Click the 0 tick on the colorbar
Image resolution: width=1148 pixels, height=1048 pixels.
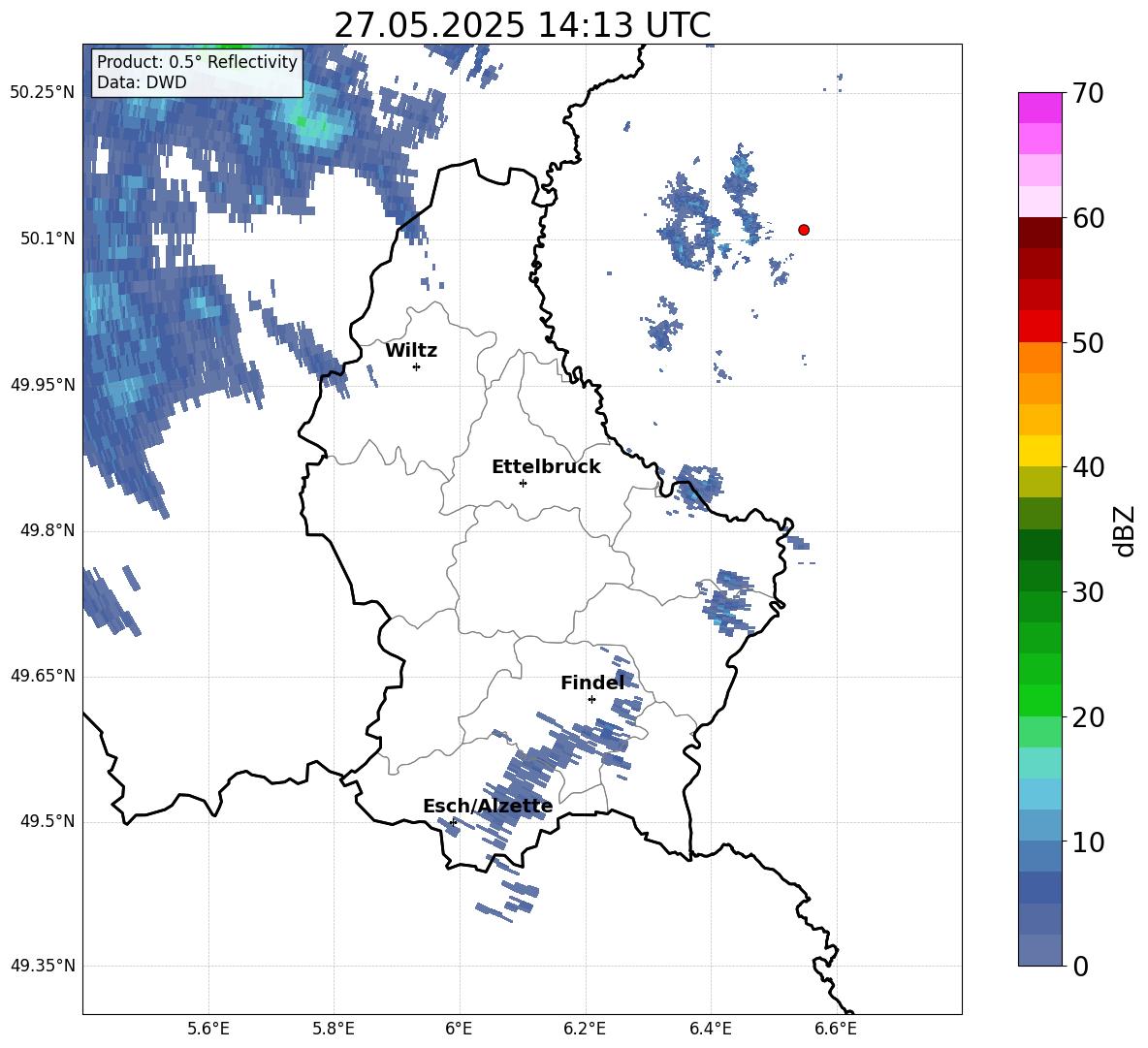tap(1080, 966)
